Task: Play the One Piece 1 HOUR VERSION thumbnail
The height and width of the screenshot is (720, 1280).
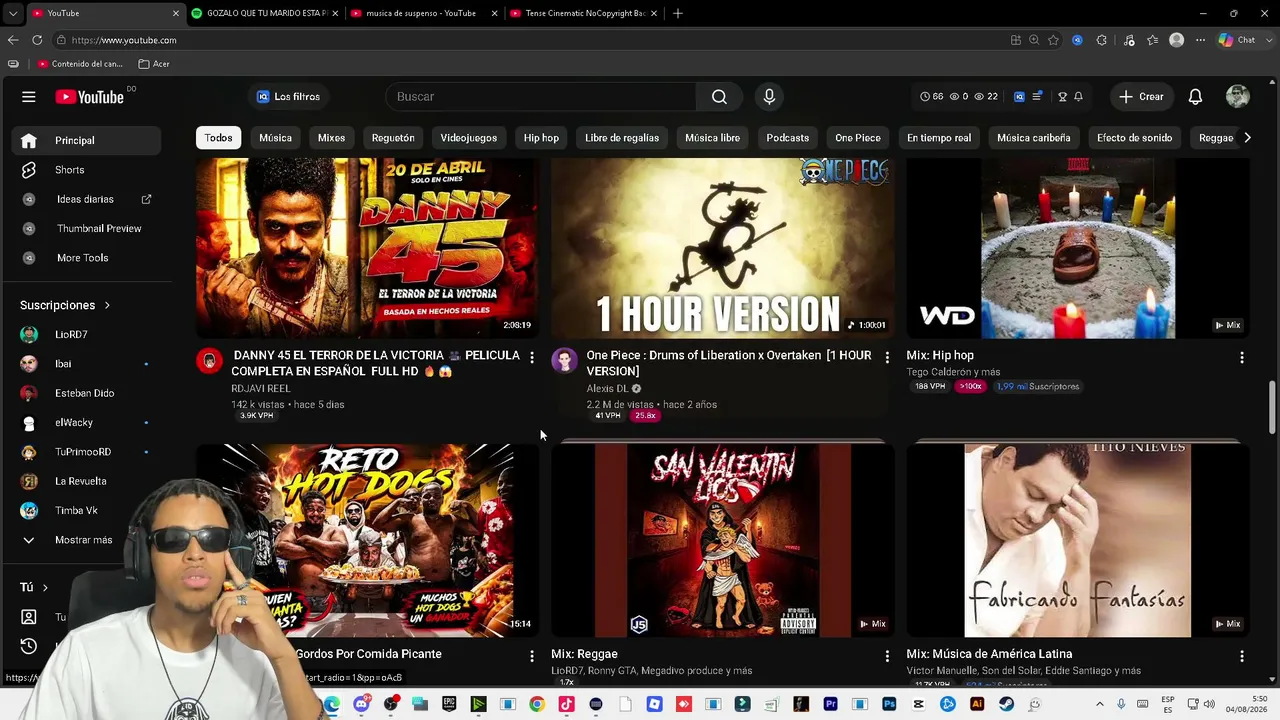Action: pos(722,247)
